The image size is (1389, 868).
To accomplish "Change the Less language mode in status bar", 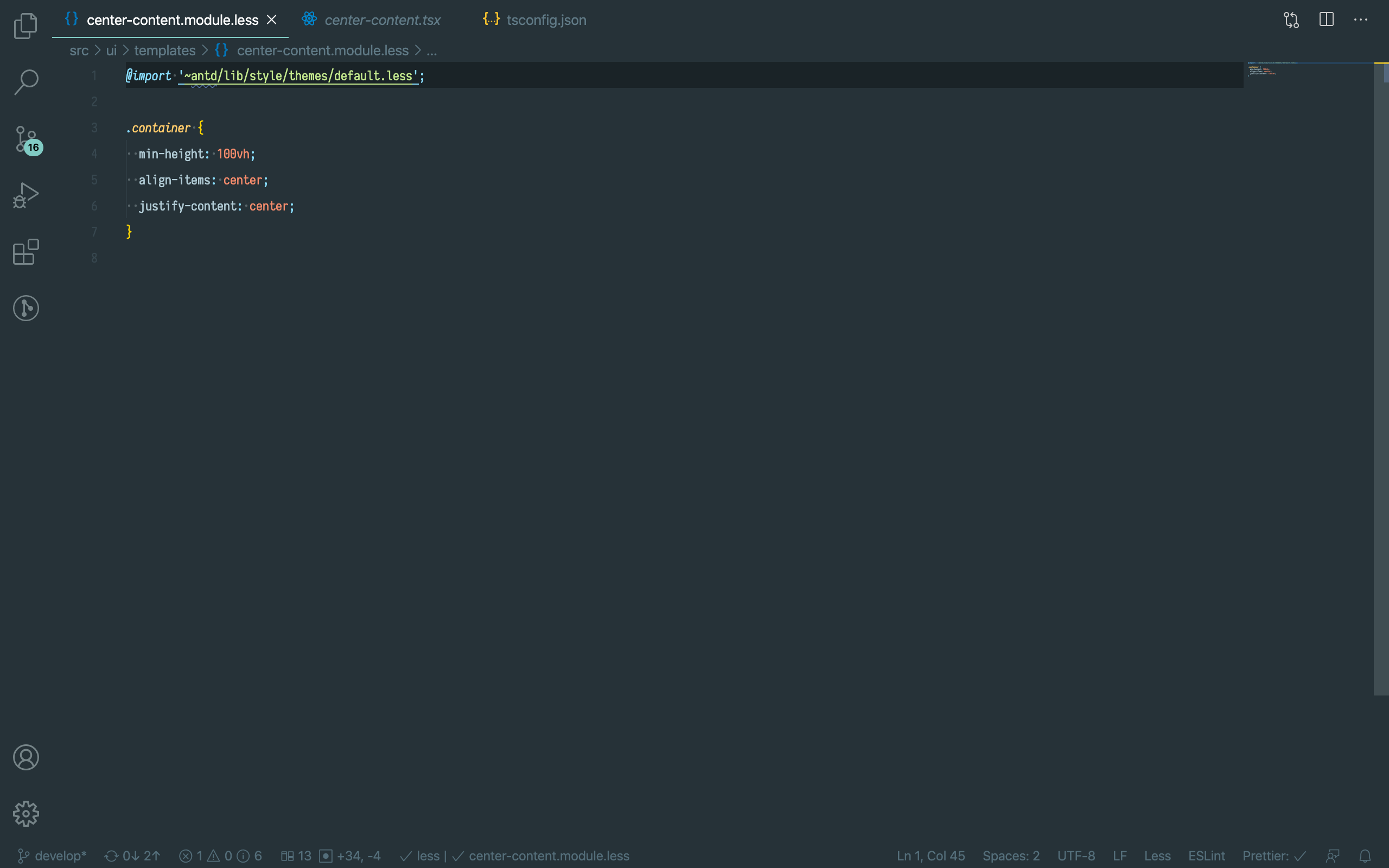I will pyautogui.click(x=1157, y=856).
